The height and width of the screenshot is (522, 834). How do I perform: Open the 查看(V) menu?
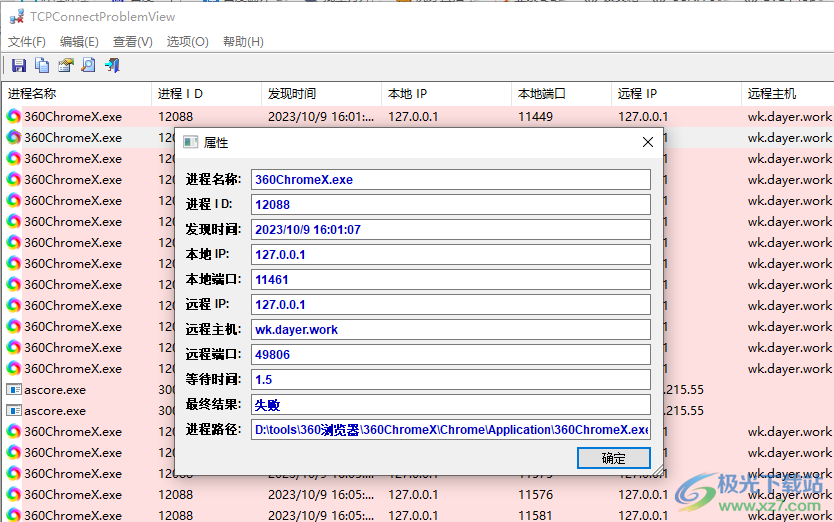point(132,42)
